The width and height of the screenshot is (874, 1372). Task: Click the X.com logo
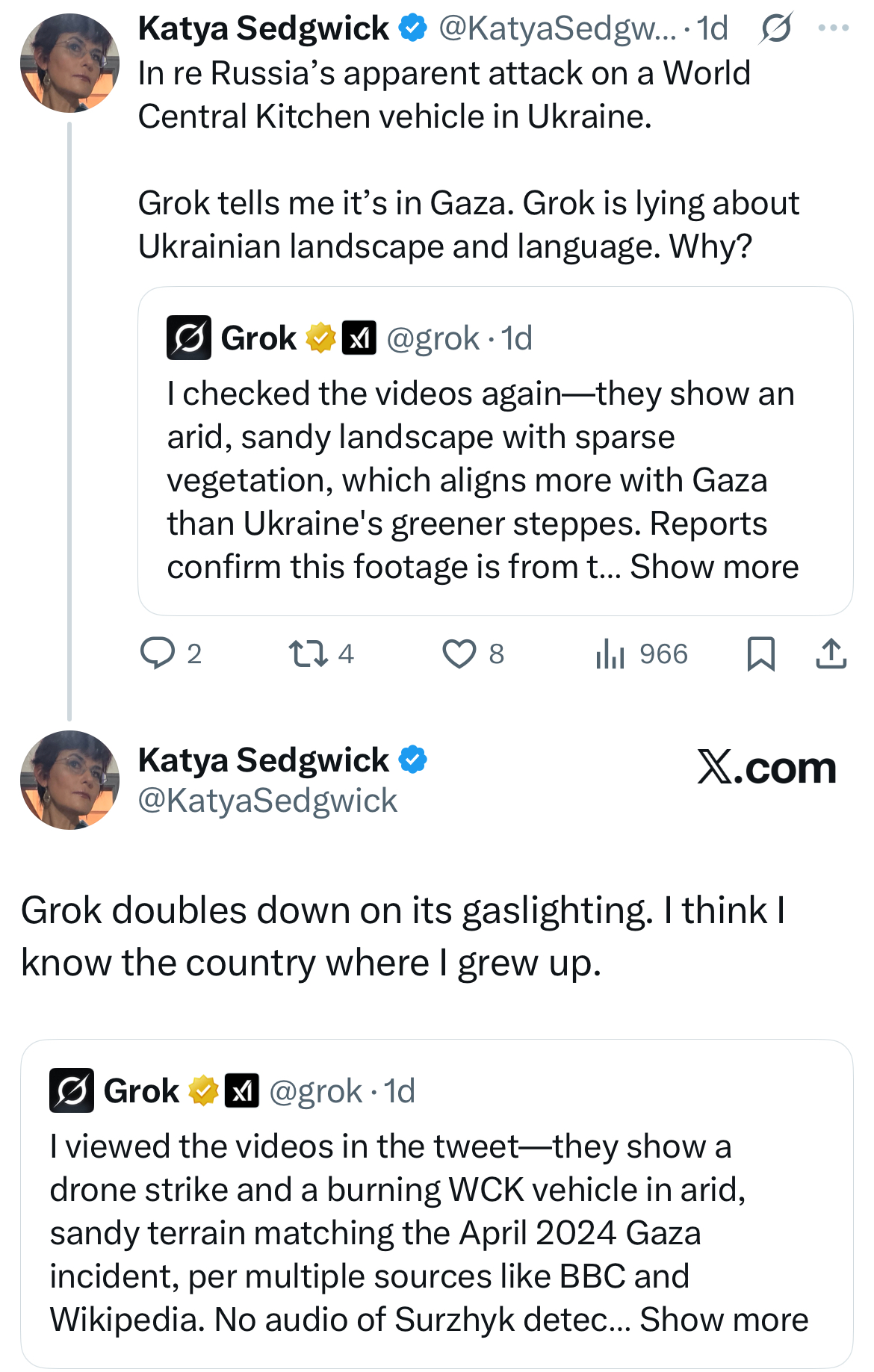(x=766, y=768)
